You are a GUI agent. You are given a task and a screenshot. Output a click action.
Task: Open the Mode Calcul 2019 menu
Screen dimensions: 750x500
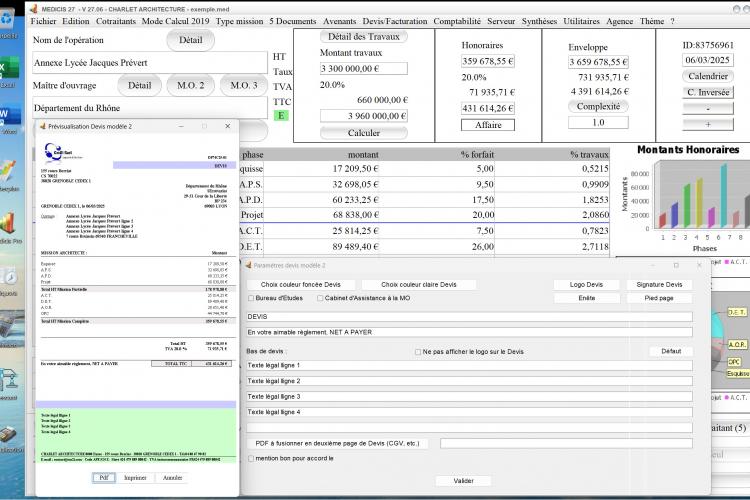pos(176,21)
